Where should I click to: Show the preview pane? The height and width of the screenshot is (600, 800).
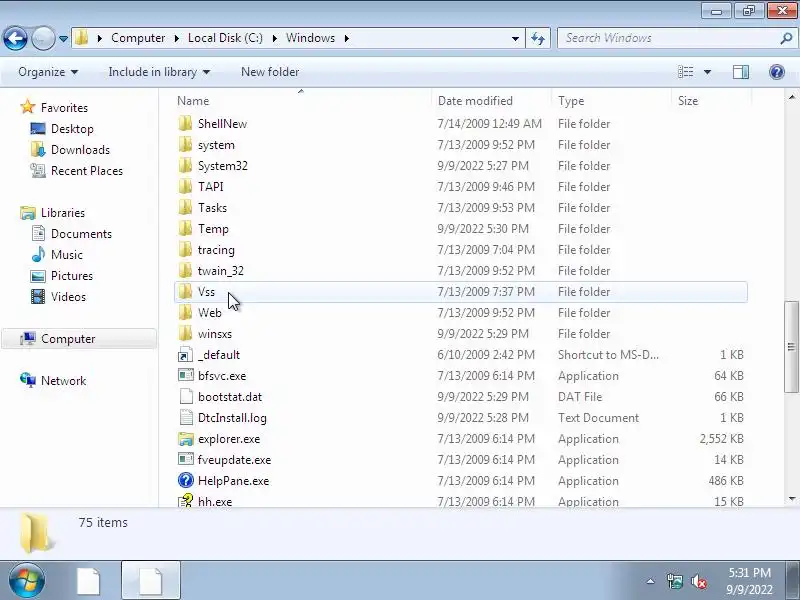741,72
